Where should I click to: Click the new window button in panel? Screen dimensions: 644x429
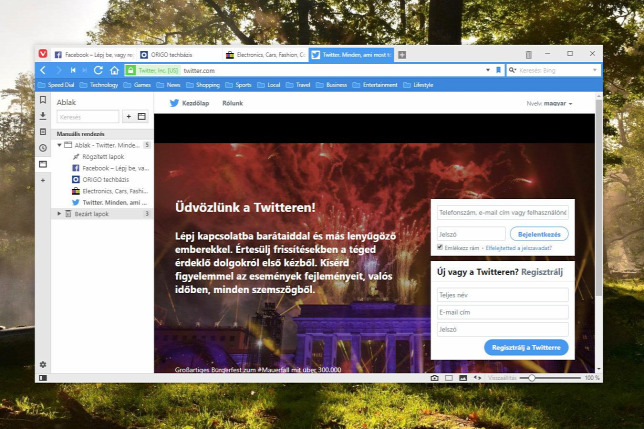click(x=142, y=117)
